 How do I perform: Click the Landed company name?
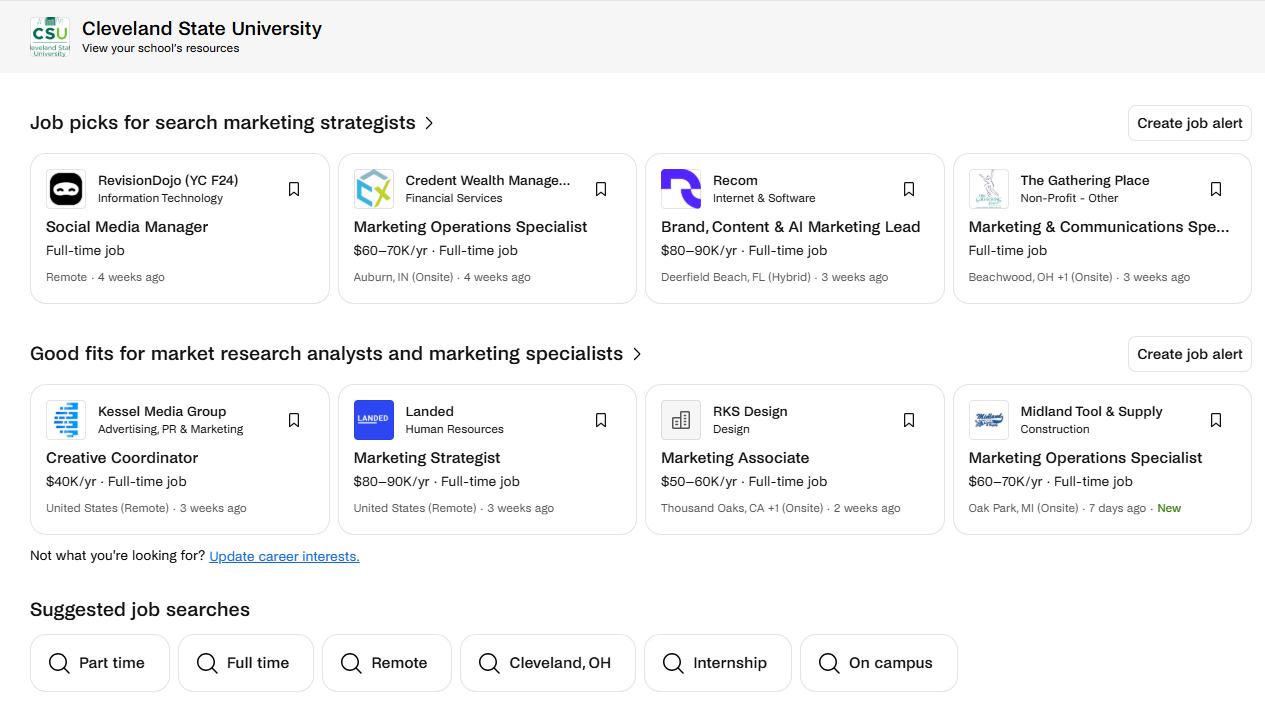(430, 412)
